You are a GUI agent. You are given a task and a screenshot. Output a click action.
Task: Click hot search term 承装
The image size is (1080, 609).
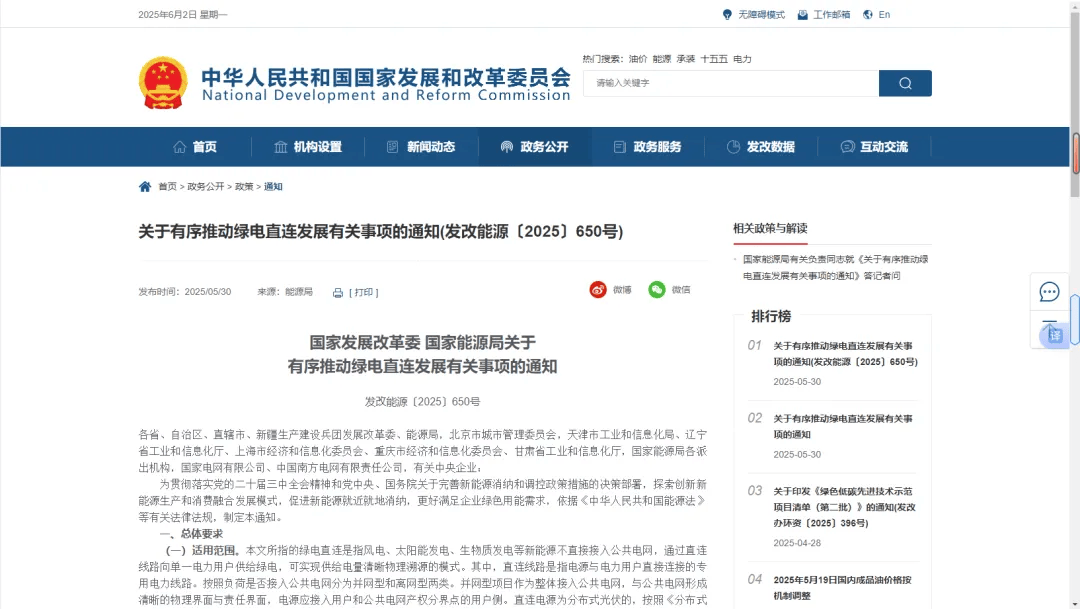point(686,59)
